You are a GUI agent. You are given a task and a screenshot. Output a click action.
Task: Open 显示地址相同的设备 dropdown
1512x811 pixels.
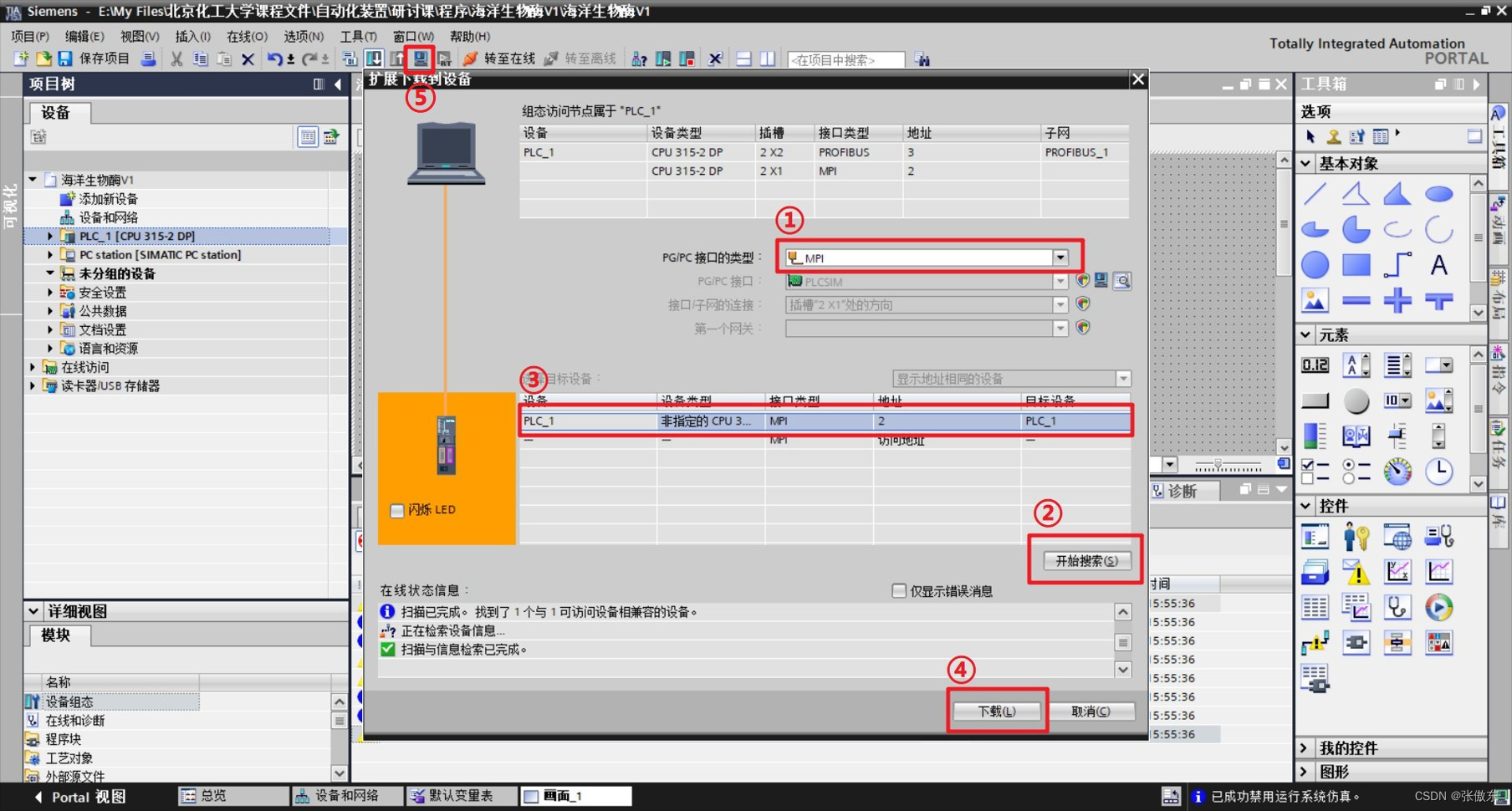(x=1123, y=379)
